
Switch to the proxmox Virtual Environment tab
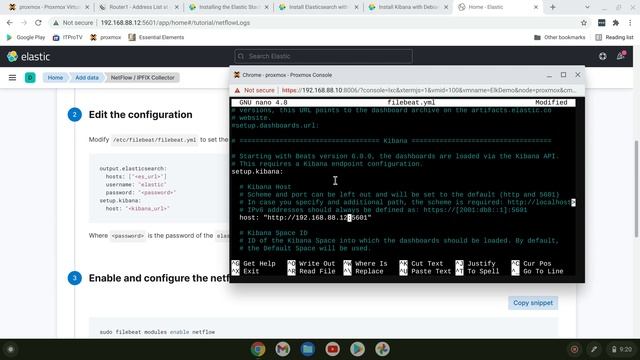click(x=48, y=7)
